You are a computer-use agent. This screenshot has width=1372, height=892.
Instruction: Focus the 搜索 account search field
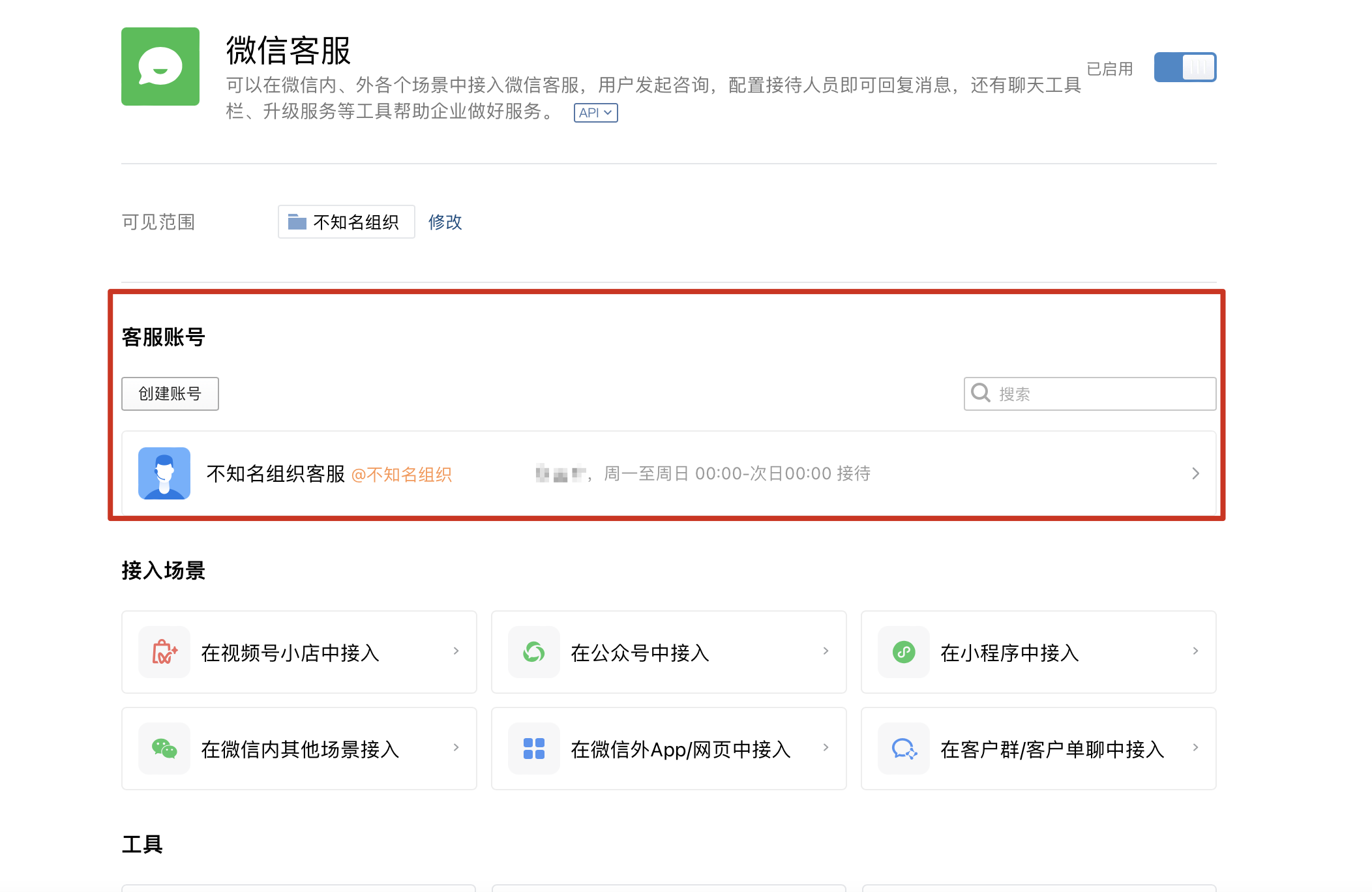(1090, 394)
